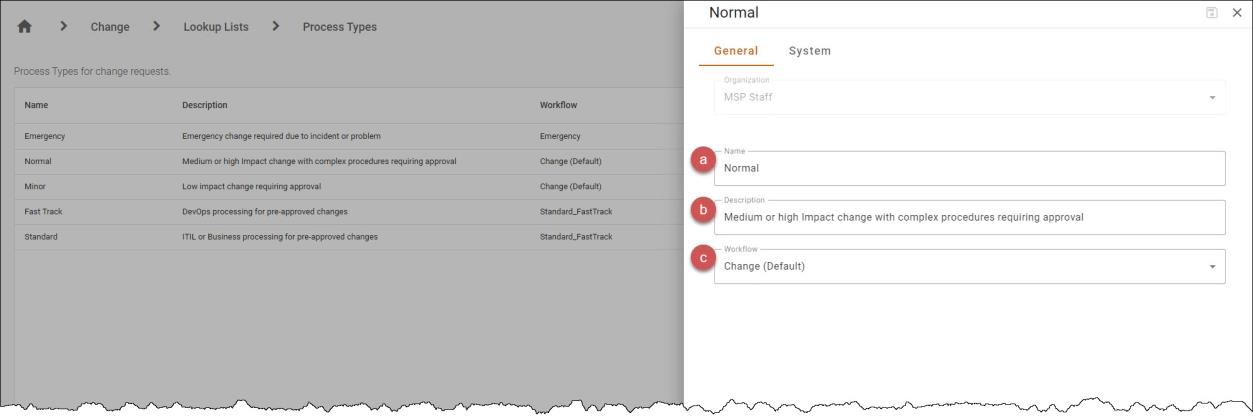Sort by the Workflow column header
This screenshot has width=1253, height=418.
click(558, 105)
